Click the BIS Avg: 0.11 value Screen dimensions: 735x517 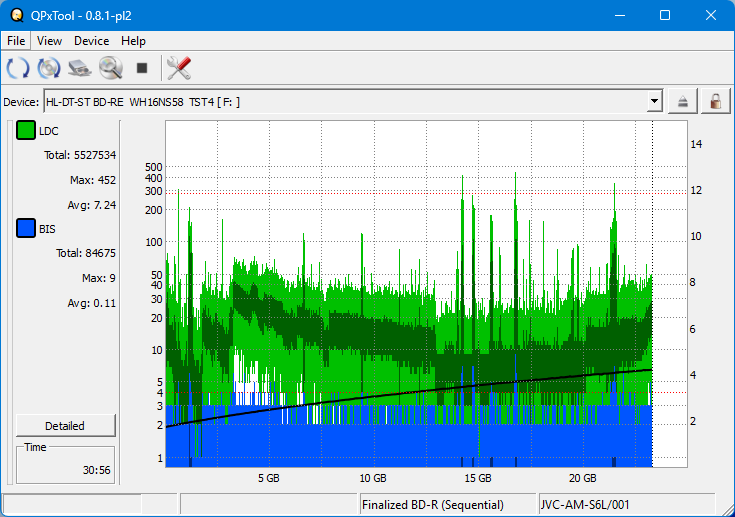point(92,303)
